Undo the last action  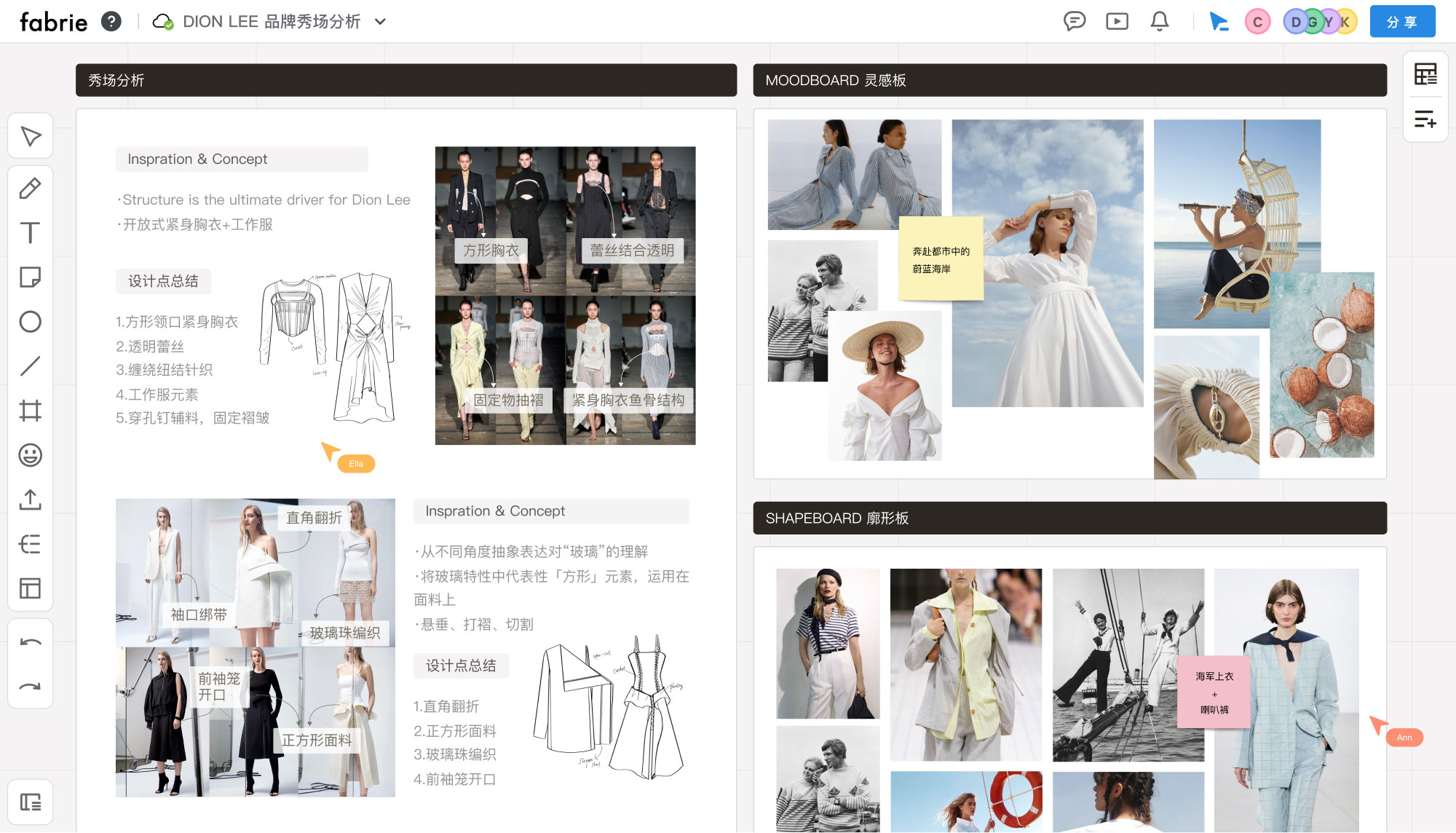[31, 642]
